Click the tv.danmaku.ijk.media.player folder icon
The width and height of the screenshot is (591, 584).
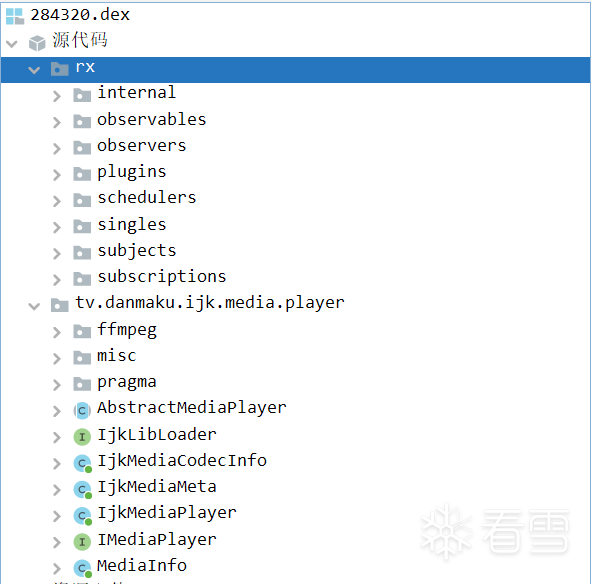[60, 305]
